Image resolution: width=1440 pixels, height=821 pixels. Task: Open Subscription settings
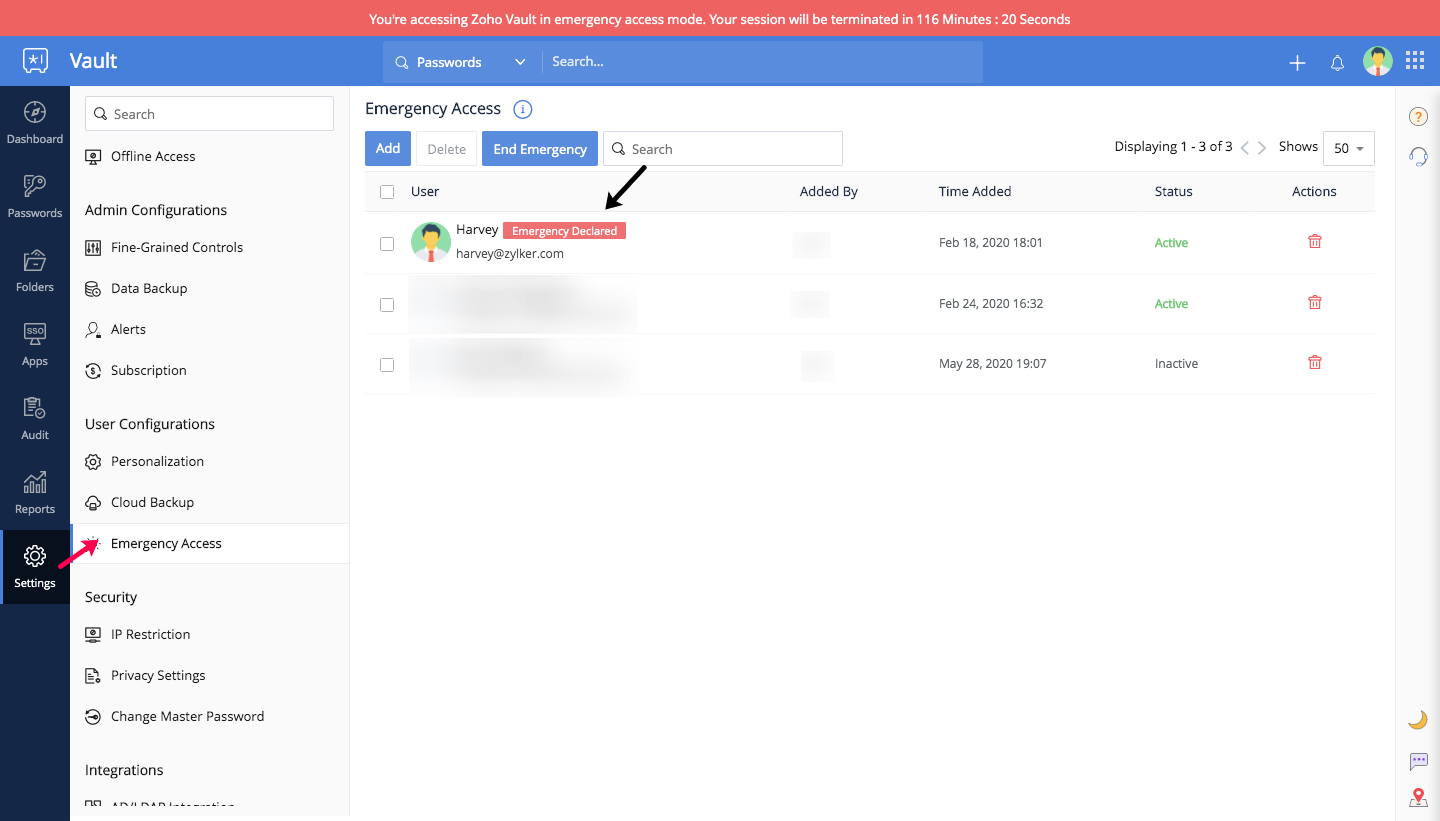point(149,370)
